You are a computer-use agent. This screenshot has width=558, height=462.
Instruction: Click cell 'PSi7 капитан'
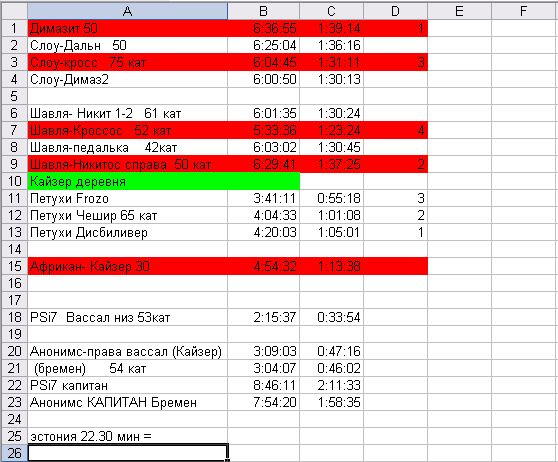[127, 385]
